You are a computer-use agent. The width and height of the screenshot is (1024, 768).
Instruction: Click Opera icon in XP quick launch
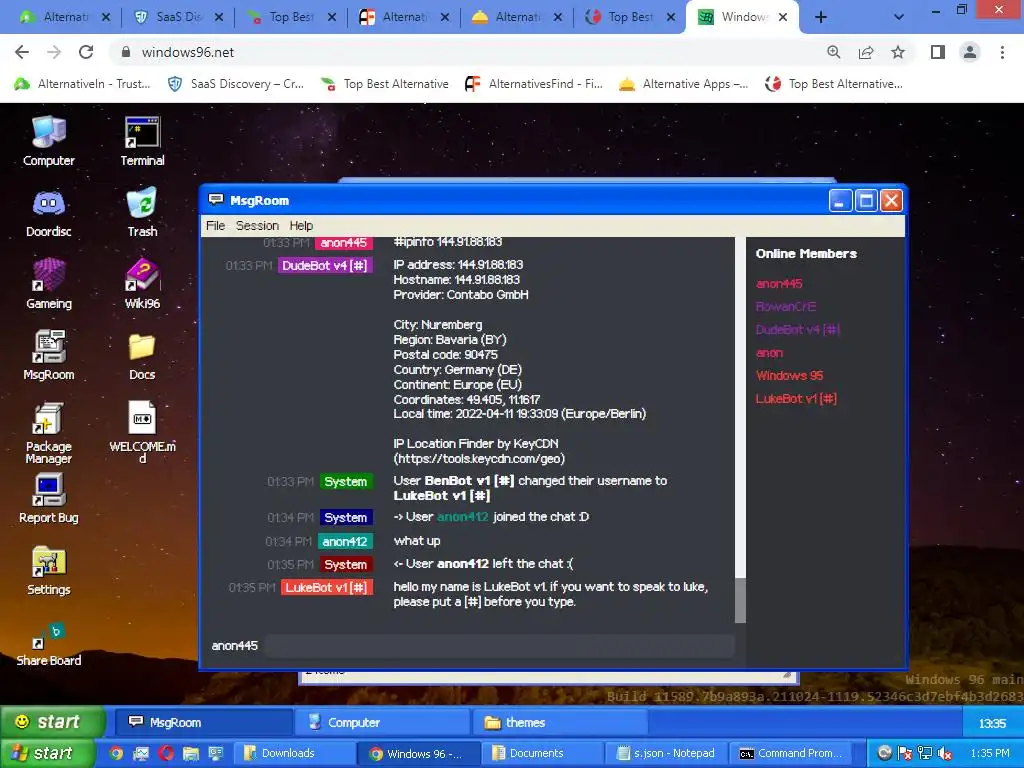(x=166, y=753)
